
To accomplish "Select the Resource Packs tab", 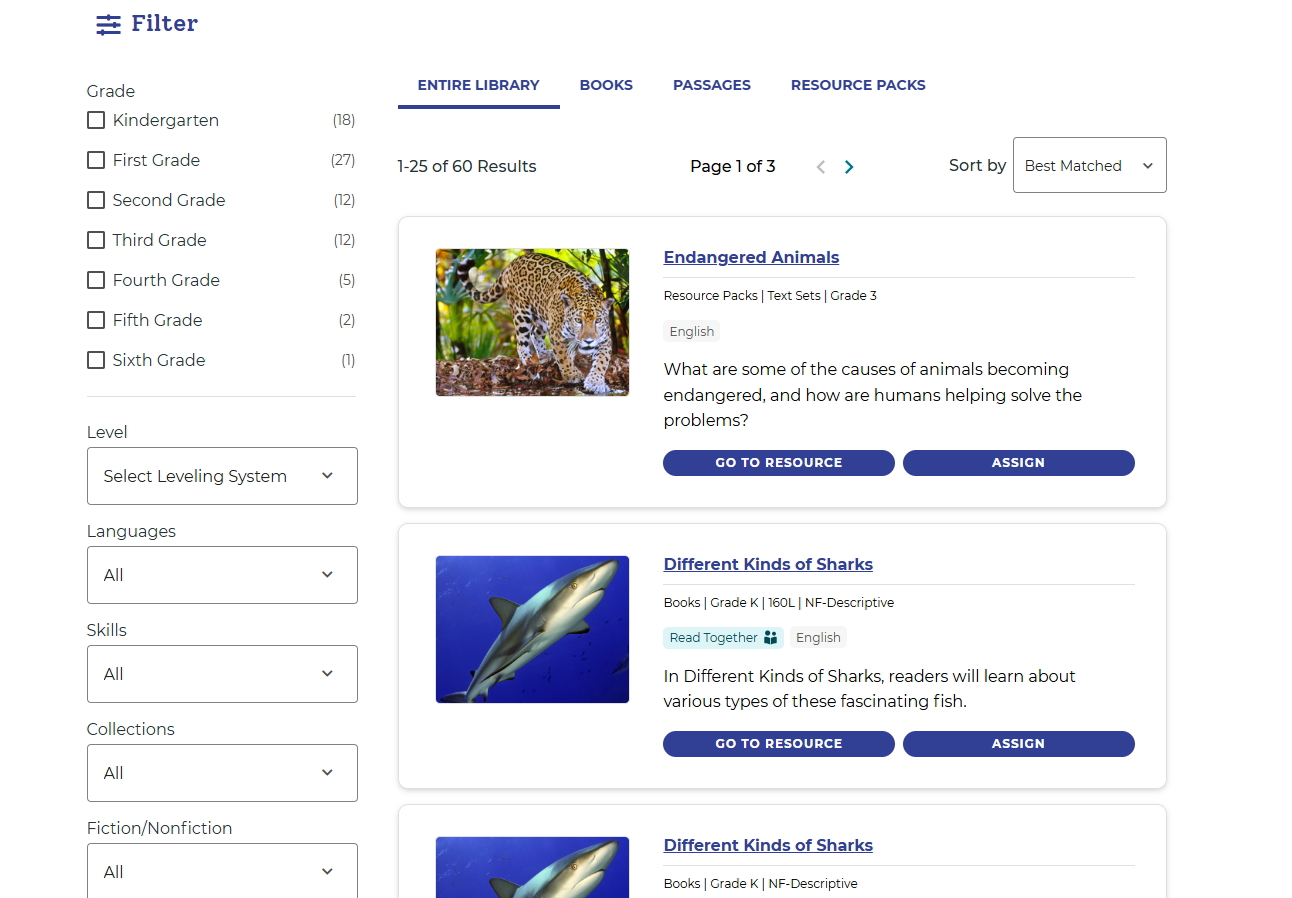I will [x=858, y=85].
